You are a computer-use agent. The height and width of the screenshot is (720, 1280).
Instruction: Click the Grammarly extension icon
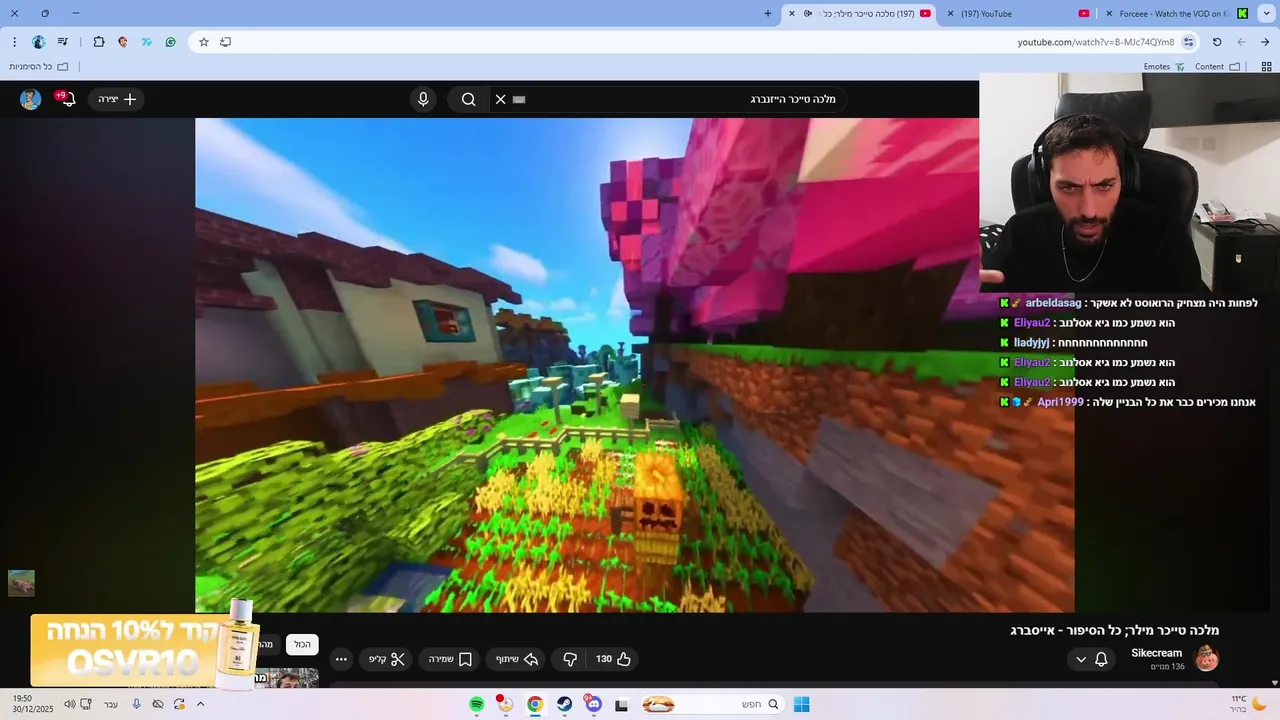[171, 42]
